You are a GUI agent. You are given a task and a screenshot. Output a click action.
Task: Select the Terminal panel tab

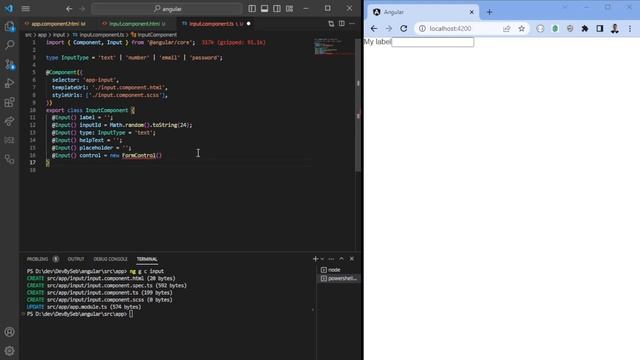147,259
